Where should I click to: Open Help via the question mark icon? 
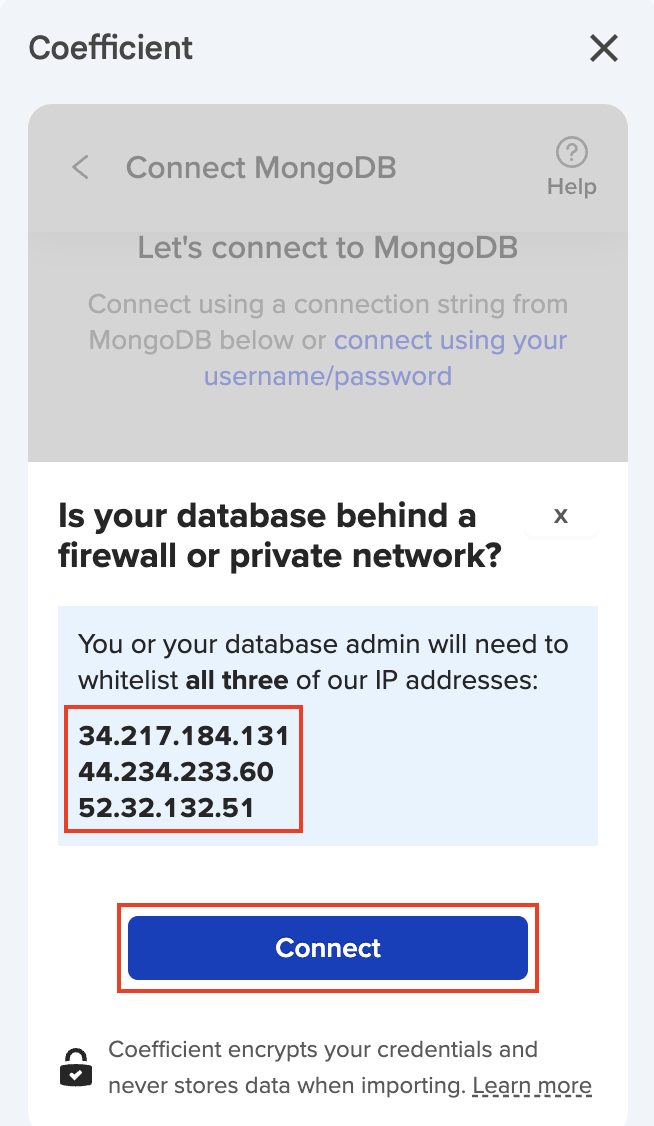tap(571, 153)
